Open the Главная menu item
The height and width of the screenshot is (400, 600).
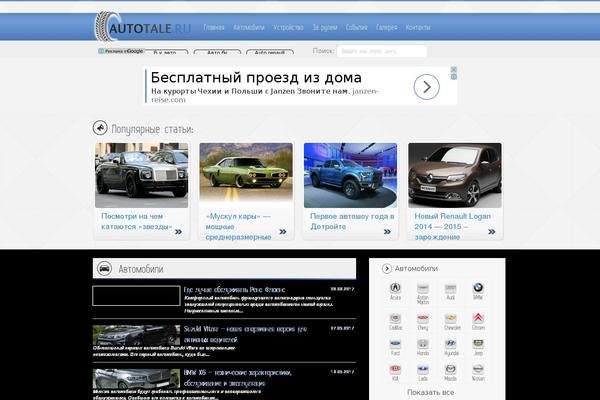coord(213,28)
